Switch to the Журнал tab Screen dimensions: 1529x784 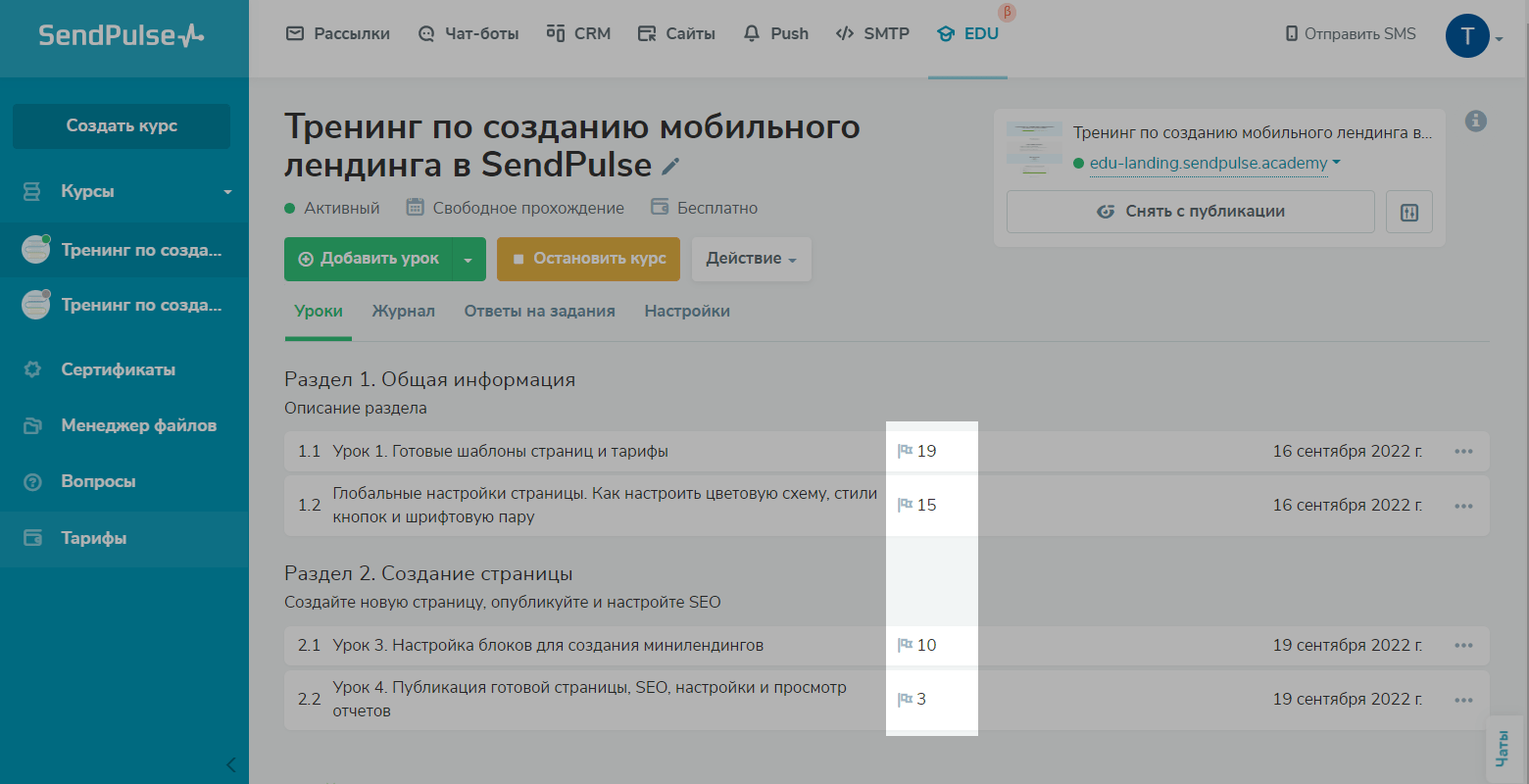pos(403,311)
